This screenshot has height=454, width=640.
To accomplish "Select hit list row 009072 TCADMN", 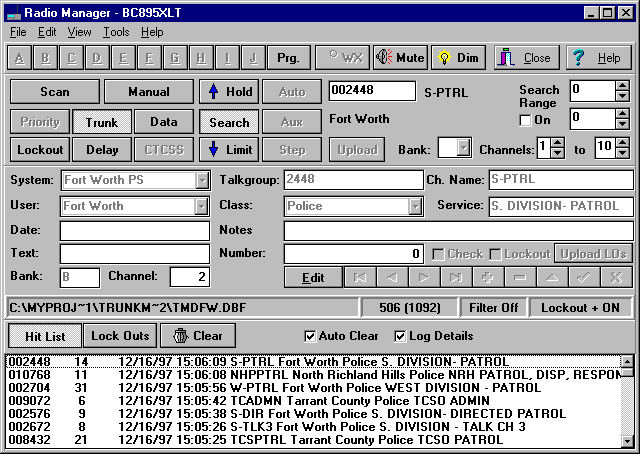I will 313,401.
